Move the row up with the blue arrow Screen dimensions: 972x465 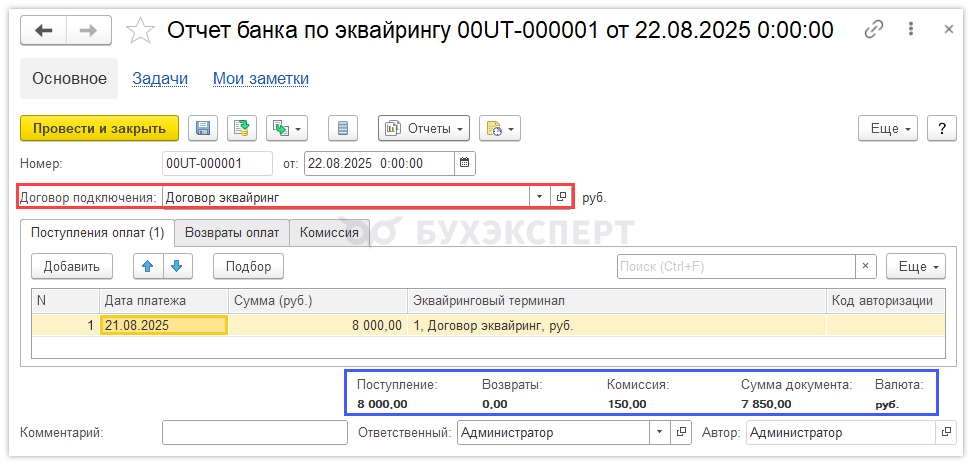148,267
